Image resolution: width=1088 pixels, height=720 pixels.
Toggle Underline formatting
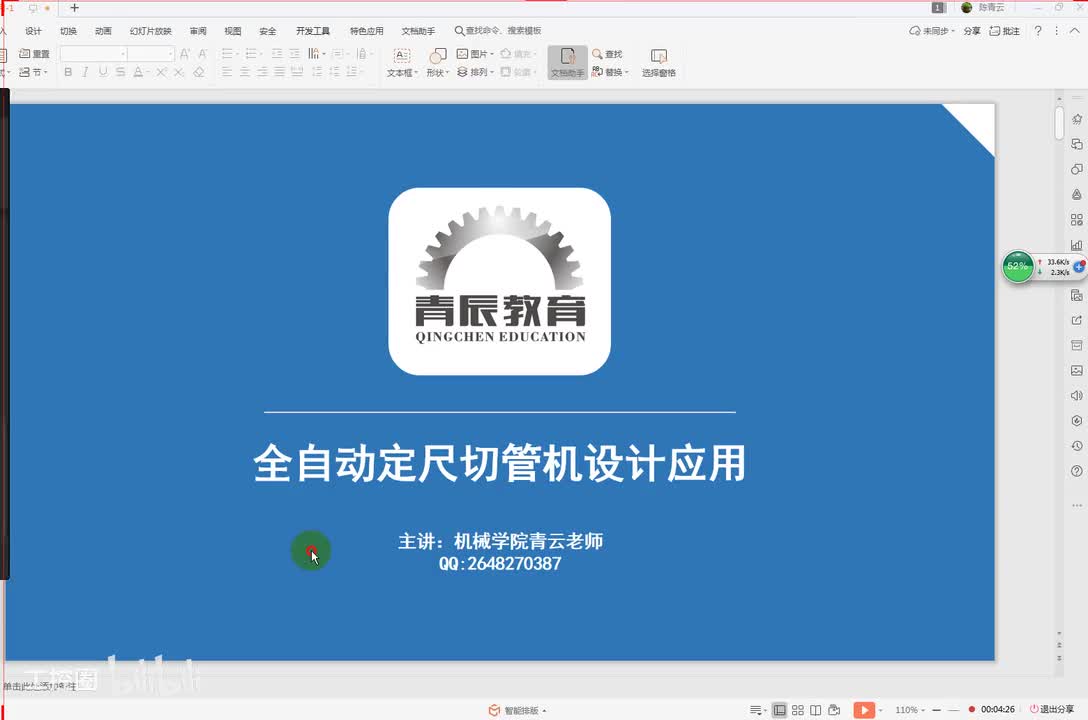103,72
